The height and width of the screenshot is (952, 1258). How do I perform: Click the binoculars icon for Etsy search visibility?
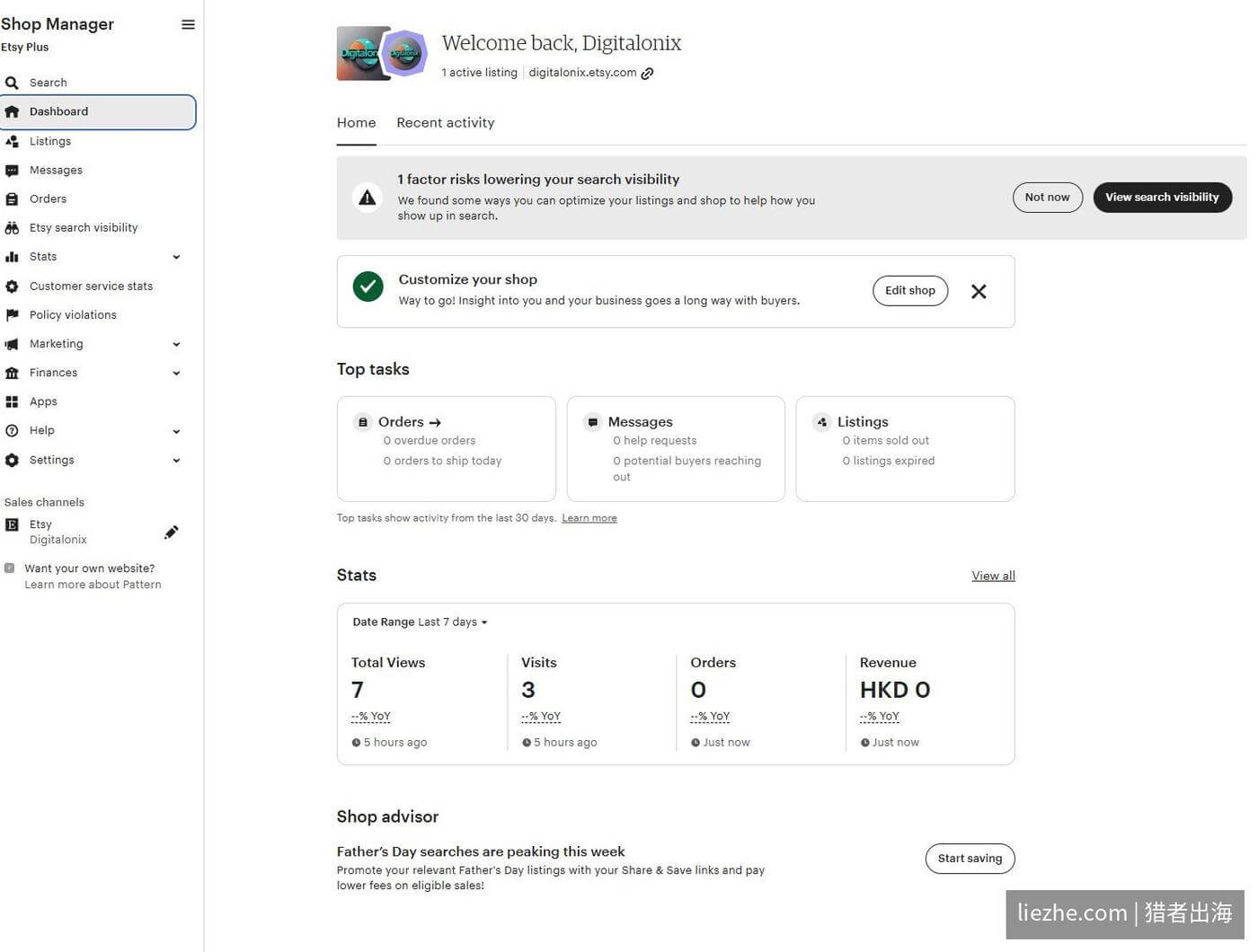coord(12,228)
